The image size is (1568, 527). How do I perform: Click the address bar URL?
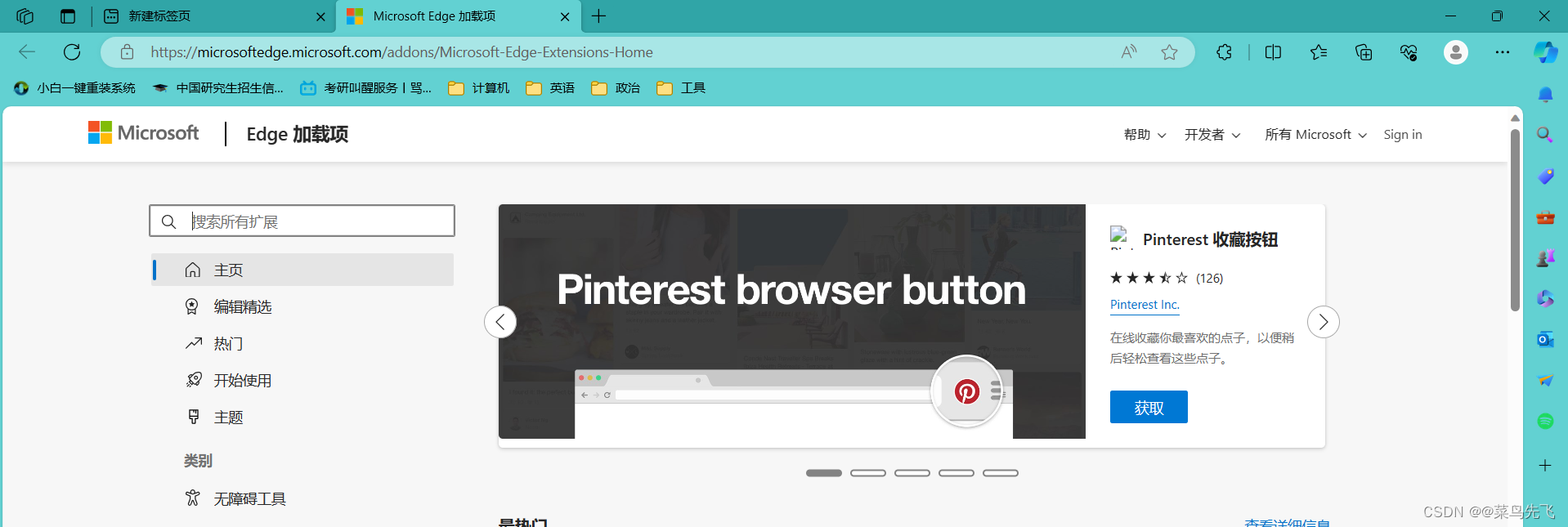click(401, 52)
